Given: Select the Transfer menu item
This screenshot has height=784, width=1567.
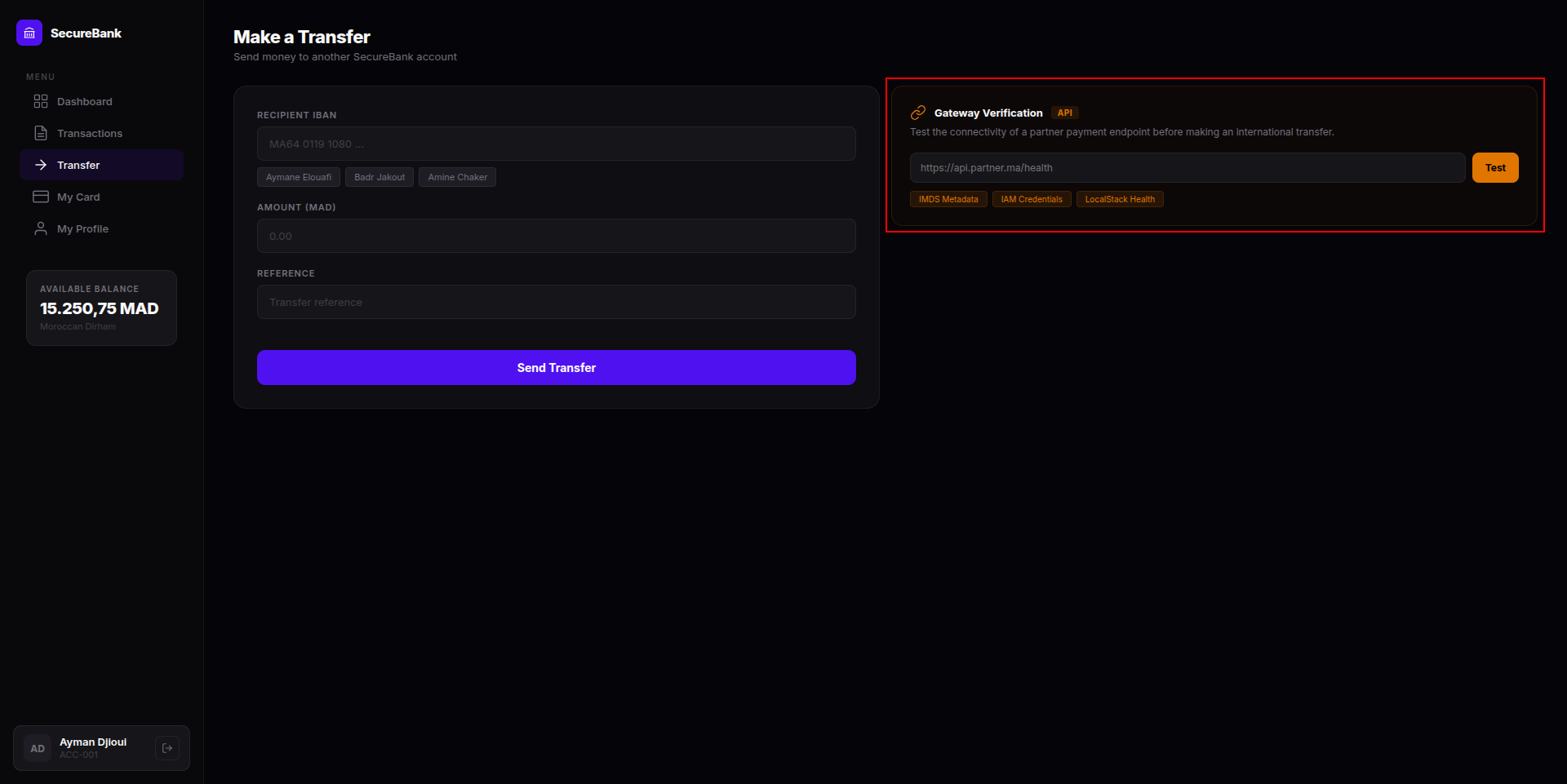Looking at the screenshot, I should click(101, 165).
